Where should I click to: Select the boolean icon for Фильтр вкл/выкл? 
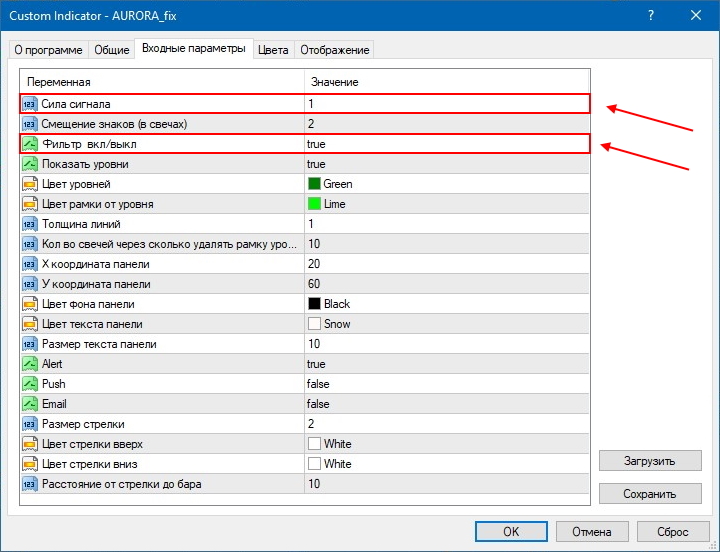(30, 144)
